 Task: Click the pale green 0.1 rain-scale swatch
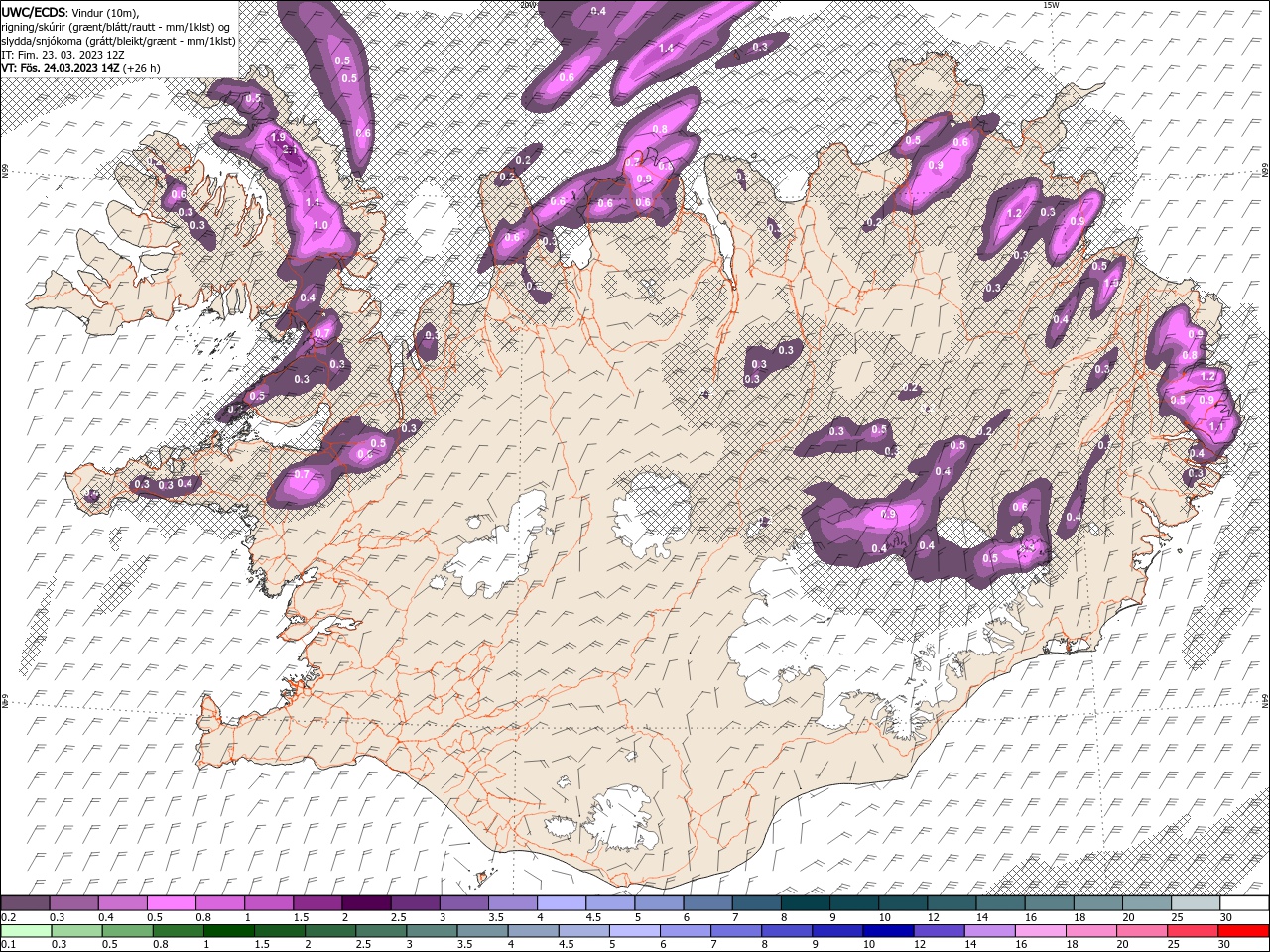[26, 931]
